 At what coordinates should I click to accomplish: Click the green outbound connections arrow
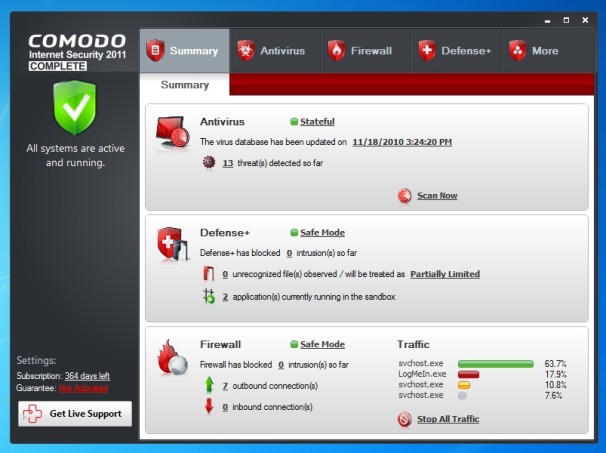tap(209, 385)
